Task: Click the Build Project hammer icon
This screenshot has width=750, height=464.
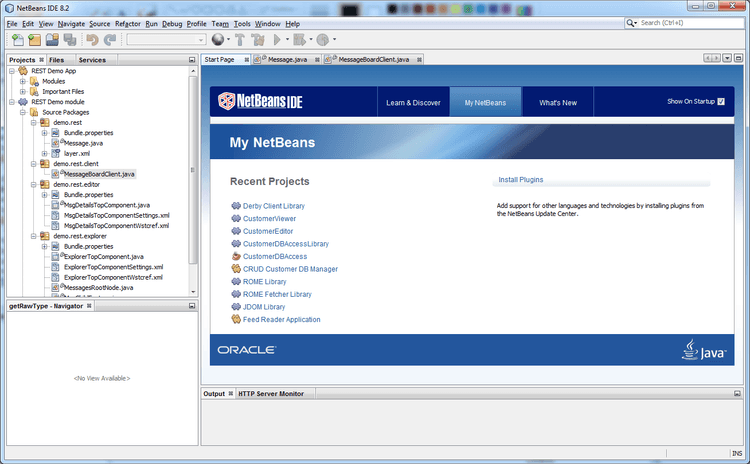Action: (x=240, y=40)
